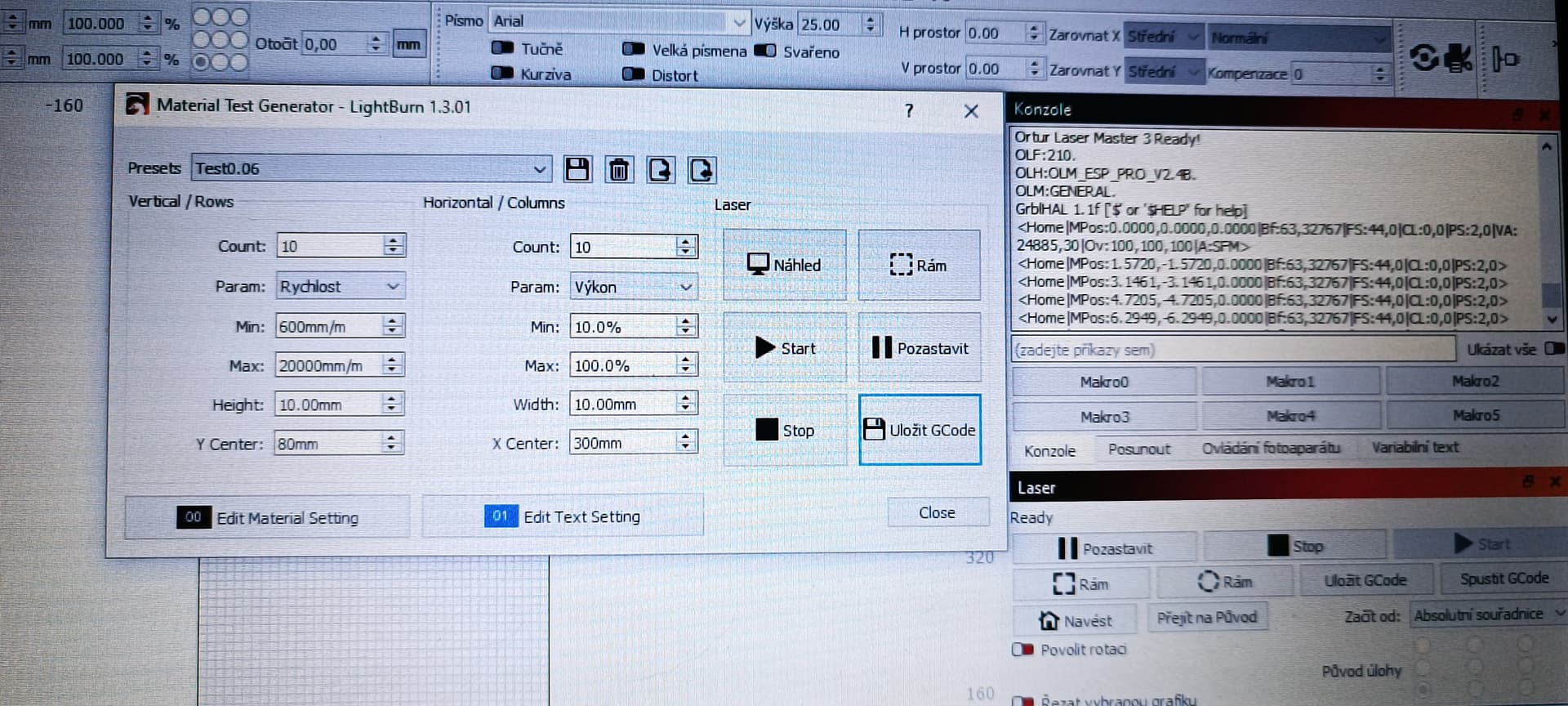1568x706 pixels.
Task: Close the Material Test Generator with the Close button
Action: 937,512
